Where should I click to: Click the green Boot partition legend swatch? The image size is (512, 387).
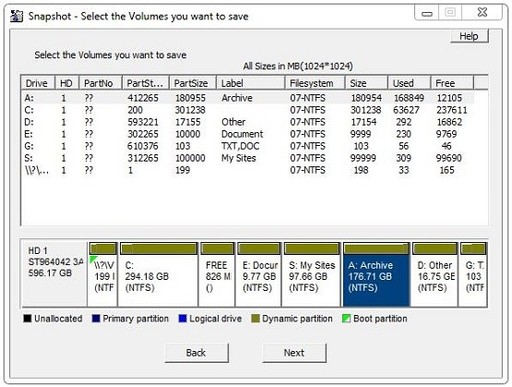click(346, 318)
